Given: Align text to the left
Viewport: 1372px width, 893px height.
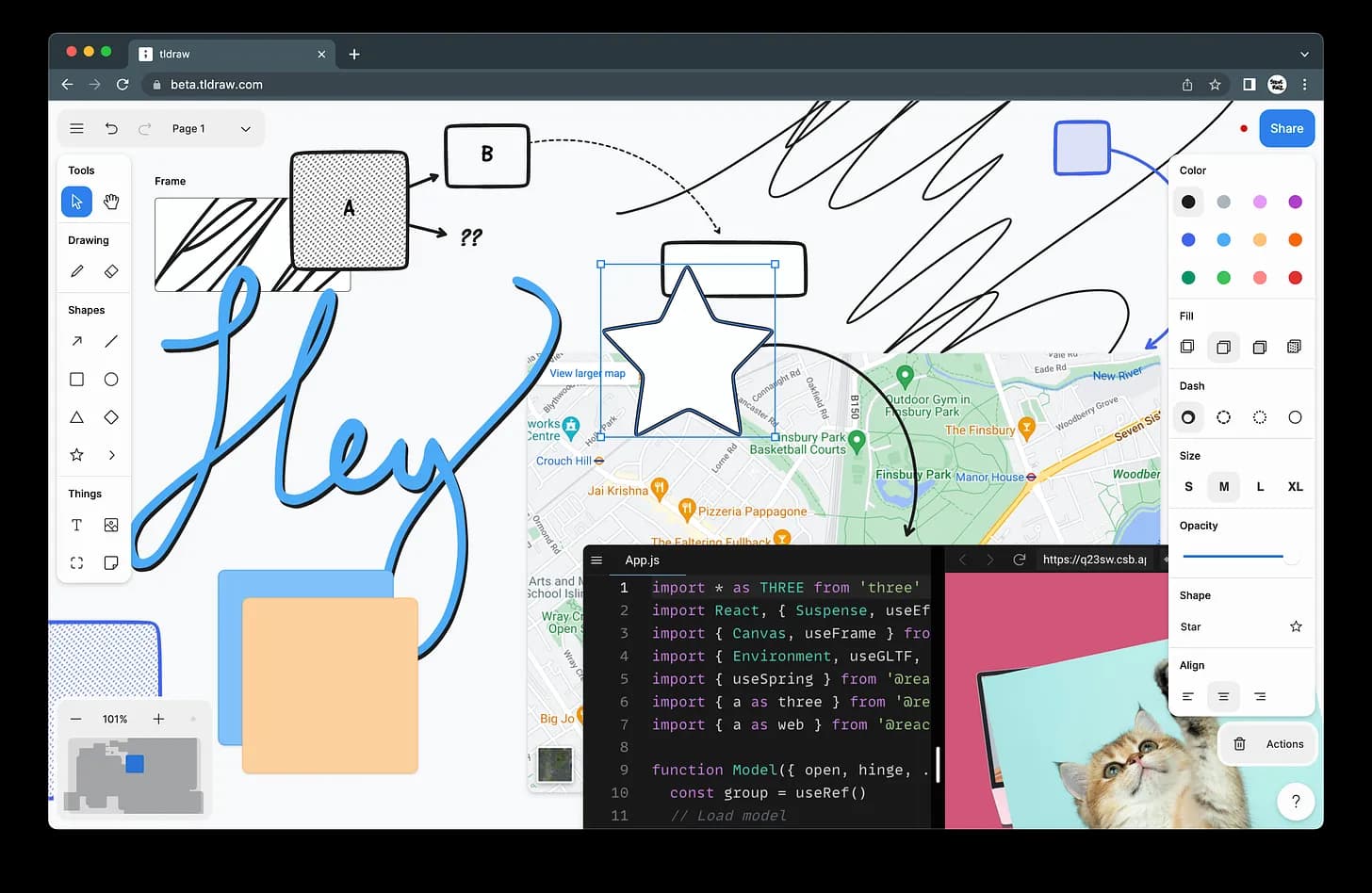Looking at the screenshot, I should tap(1188, 697).
